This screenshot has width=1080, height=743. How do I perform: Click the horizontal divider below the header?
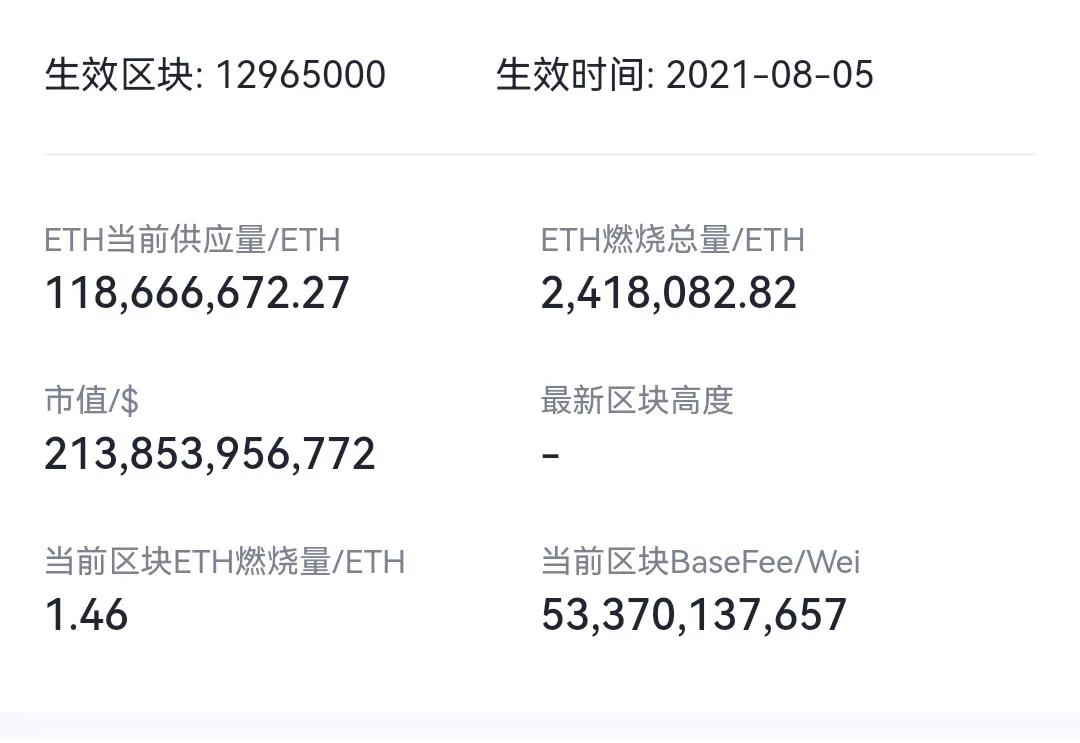539,154
